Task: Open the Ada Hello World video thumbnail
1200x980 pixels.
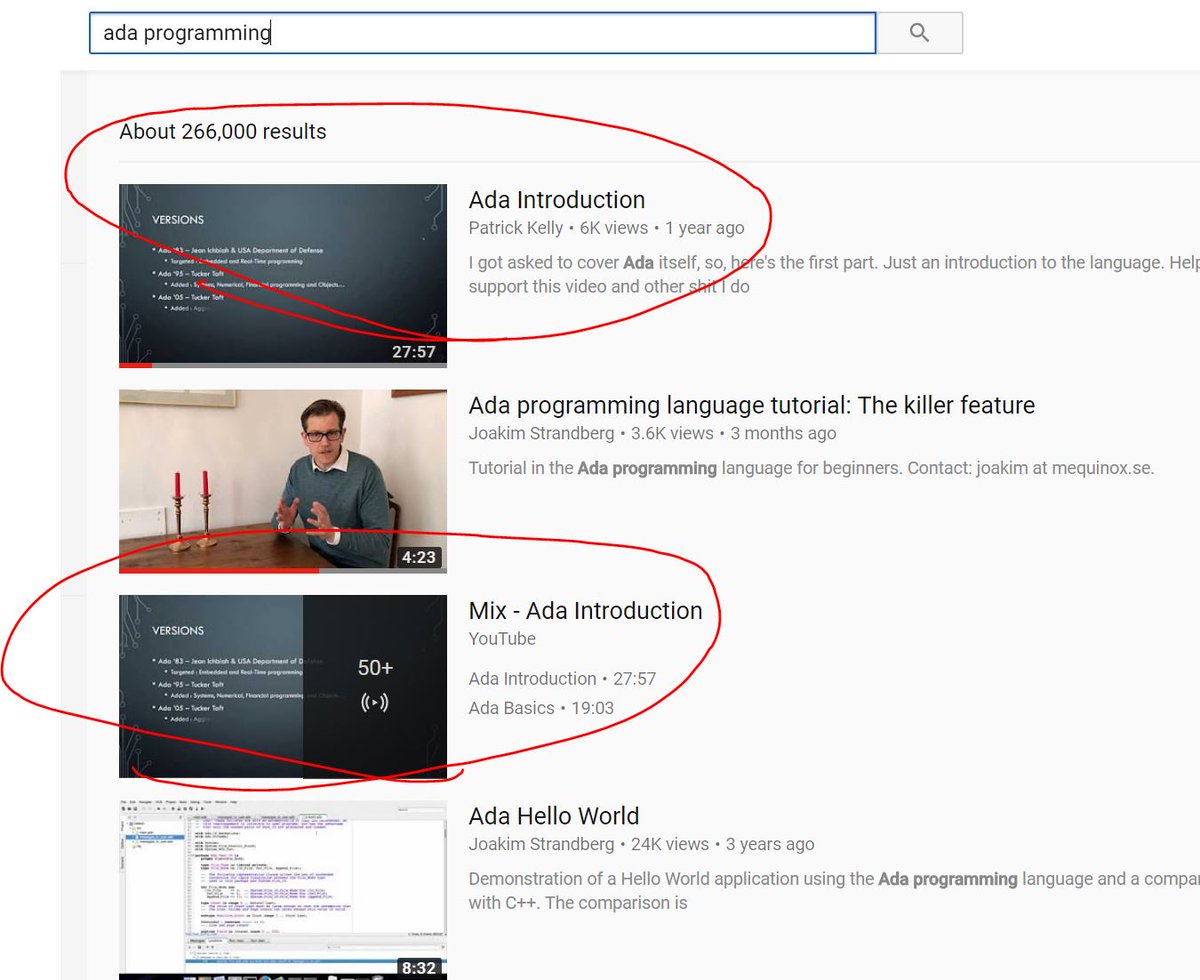Action: tap(283, 890)
